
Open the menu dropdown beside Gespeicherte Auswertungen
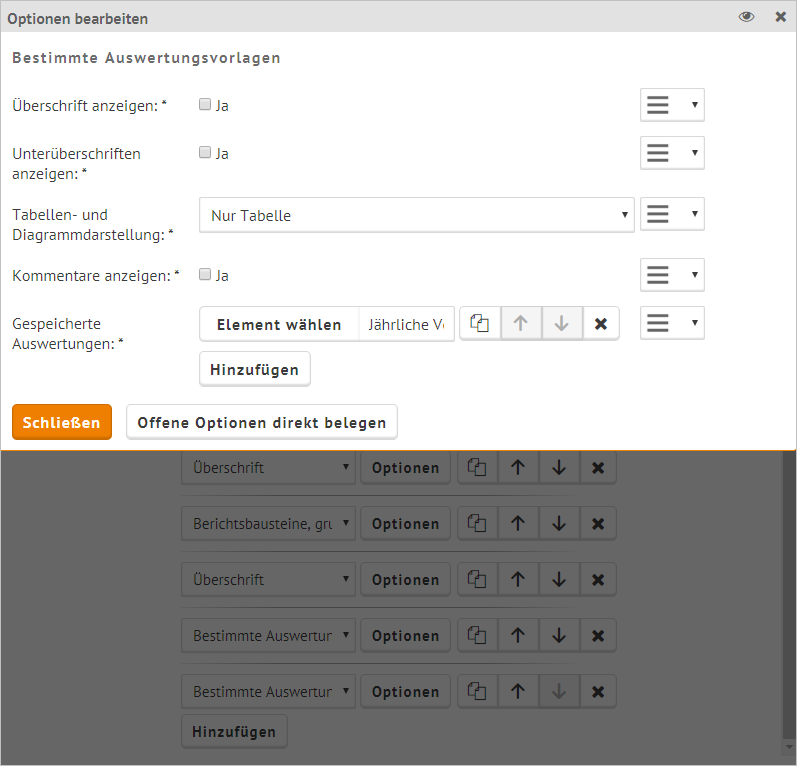[x=672, y=322]
